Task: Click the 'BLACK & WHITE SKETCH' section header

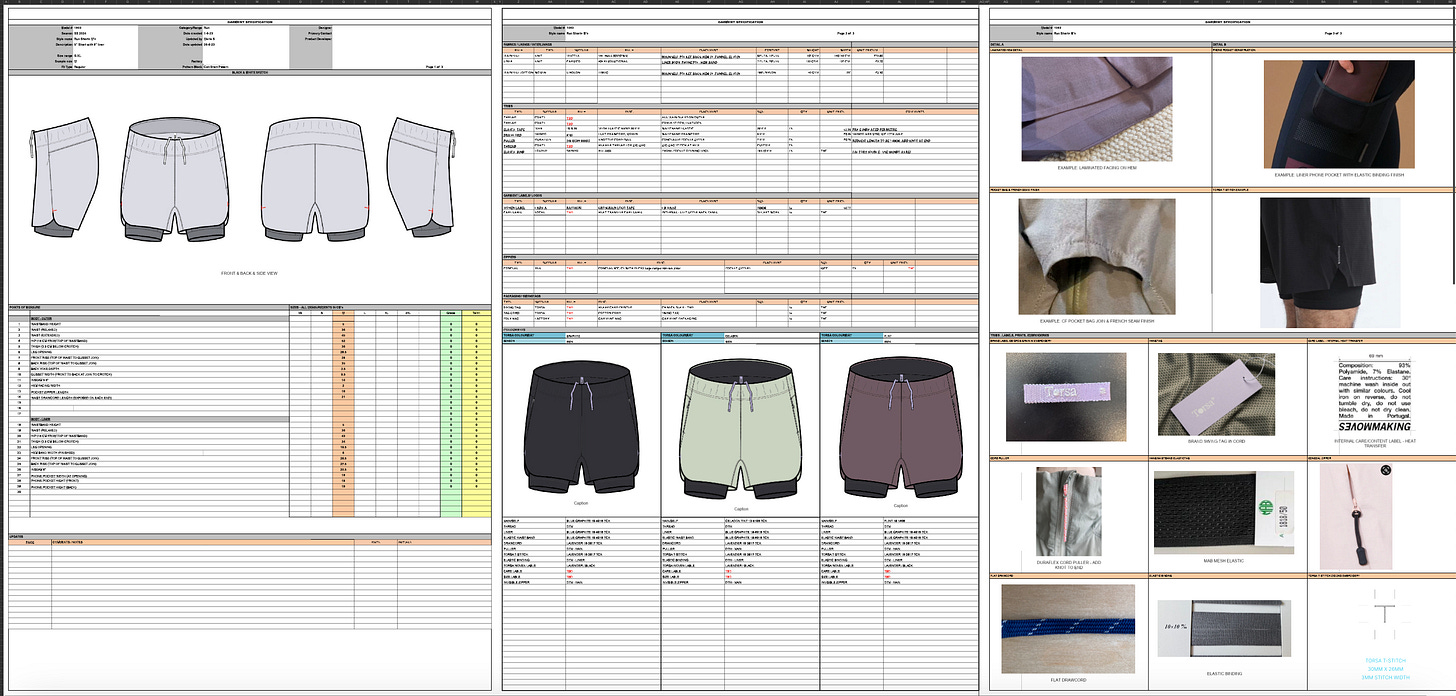Action: coord(250,74)
